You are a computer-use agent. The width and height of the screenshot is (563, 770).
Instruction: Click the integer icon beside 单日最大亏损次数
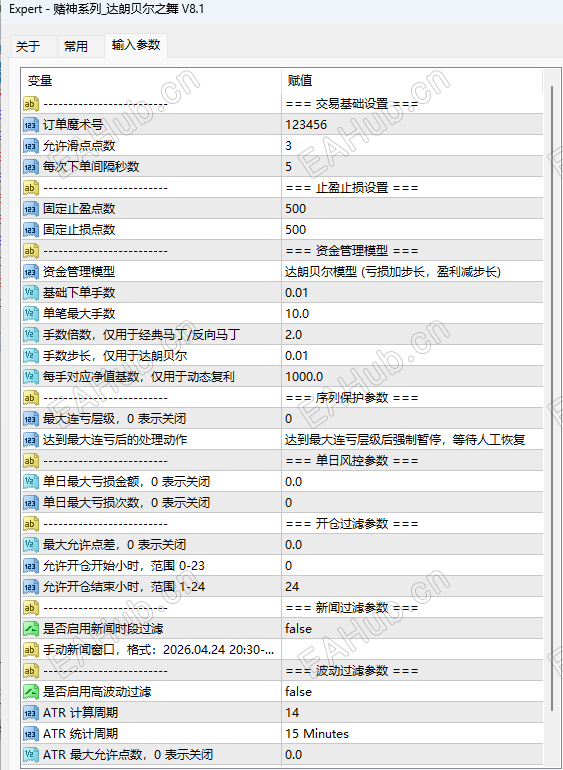coord(30,503)
